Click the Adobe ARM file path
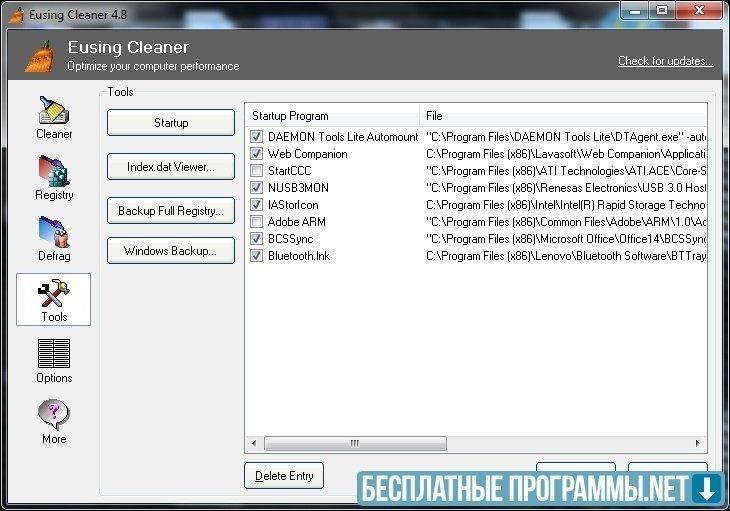This screenshot has width=730, height=511. pos(566,222)
